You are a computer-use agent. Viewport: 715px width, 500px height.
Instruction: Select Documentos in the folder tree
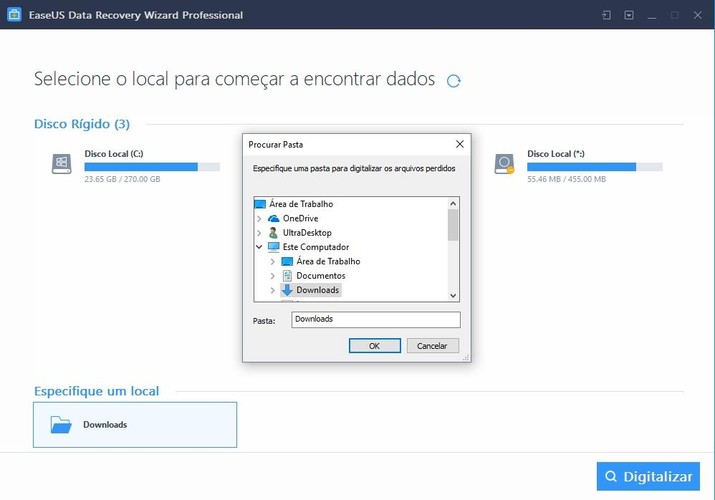[x=321, y=275]
